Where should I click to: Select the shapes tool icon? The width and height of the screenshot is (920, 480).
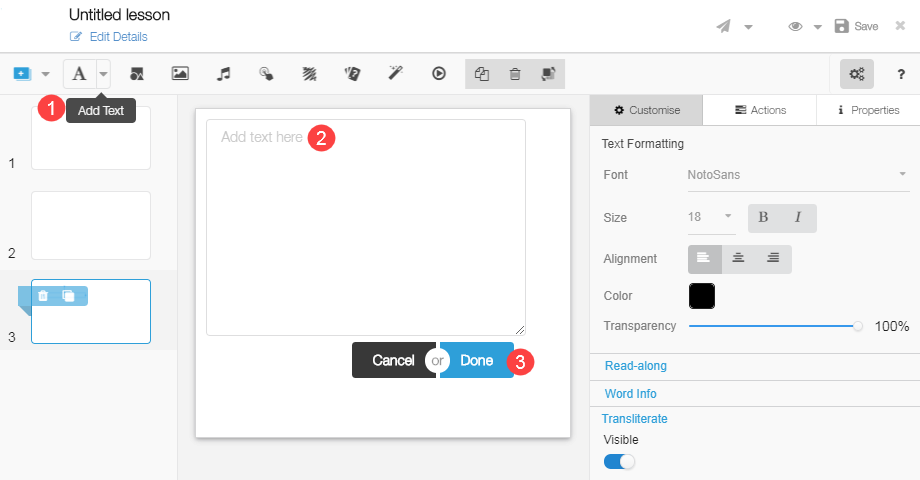pos(137,74)
